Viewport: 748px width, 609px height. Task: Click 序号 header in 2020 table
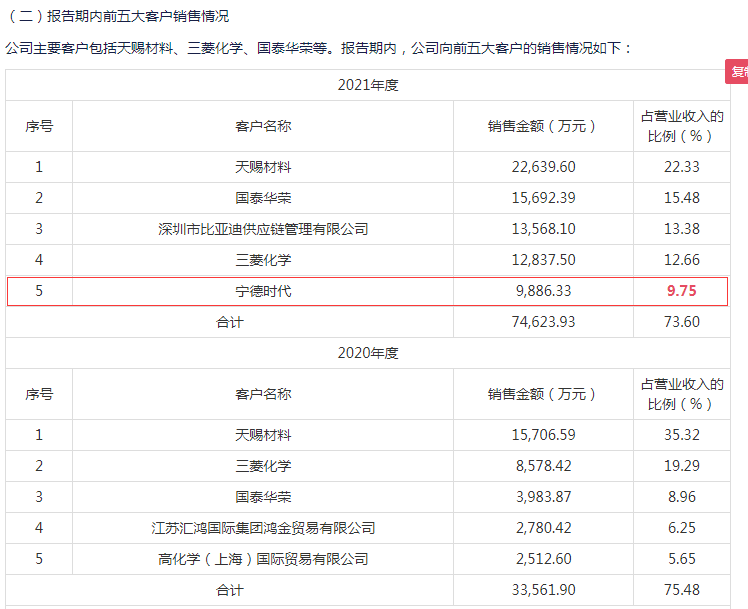pos(39,394)
